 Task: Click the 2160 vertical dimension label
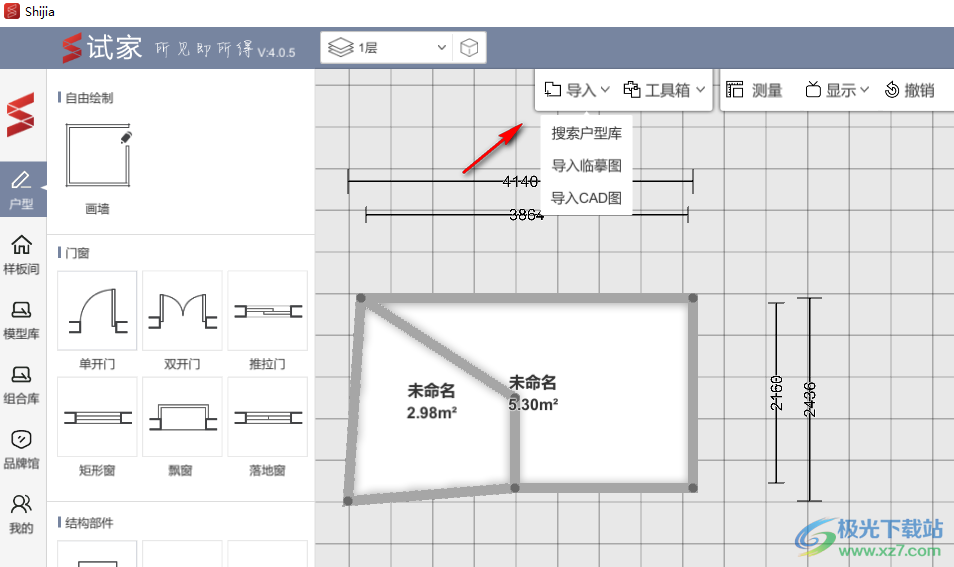776,393
